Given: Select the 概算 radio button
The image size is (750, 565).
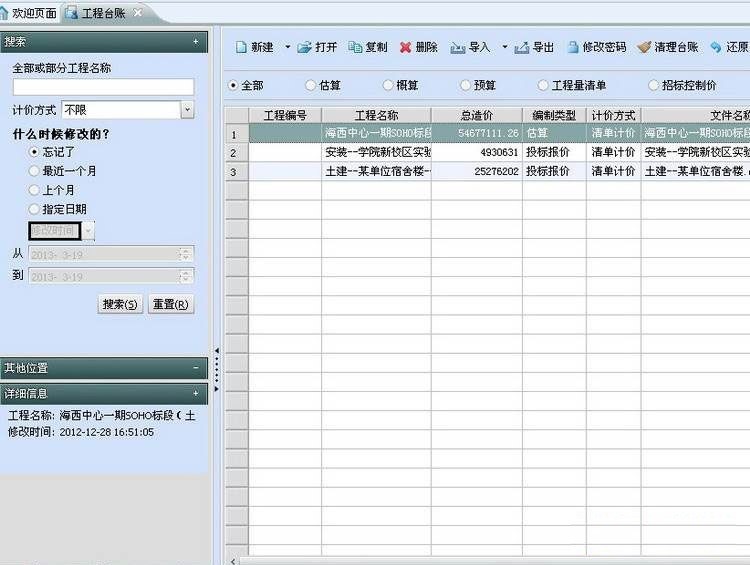Looking at the screenshot, I should (388, 86).
